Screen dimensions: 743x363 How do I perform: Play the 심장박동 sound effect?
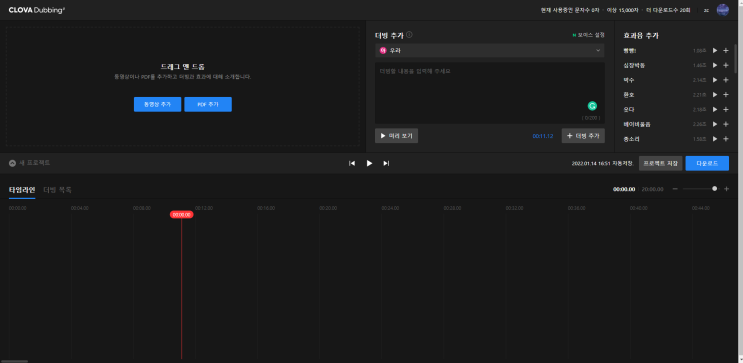pyautogui.click(x=715, y=65)
